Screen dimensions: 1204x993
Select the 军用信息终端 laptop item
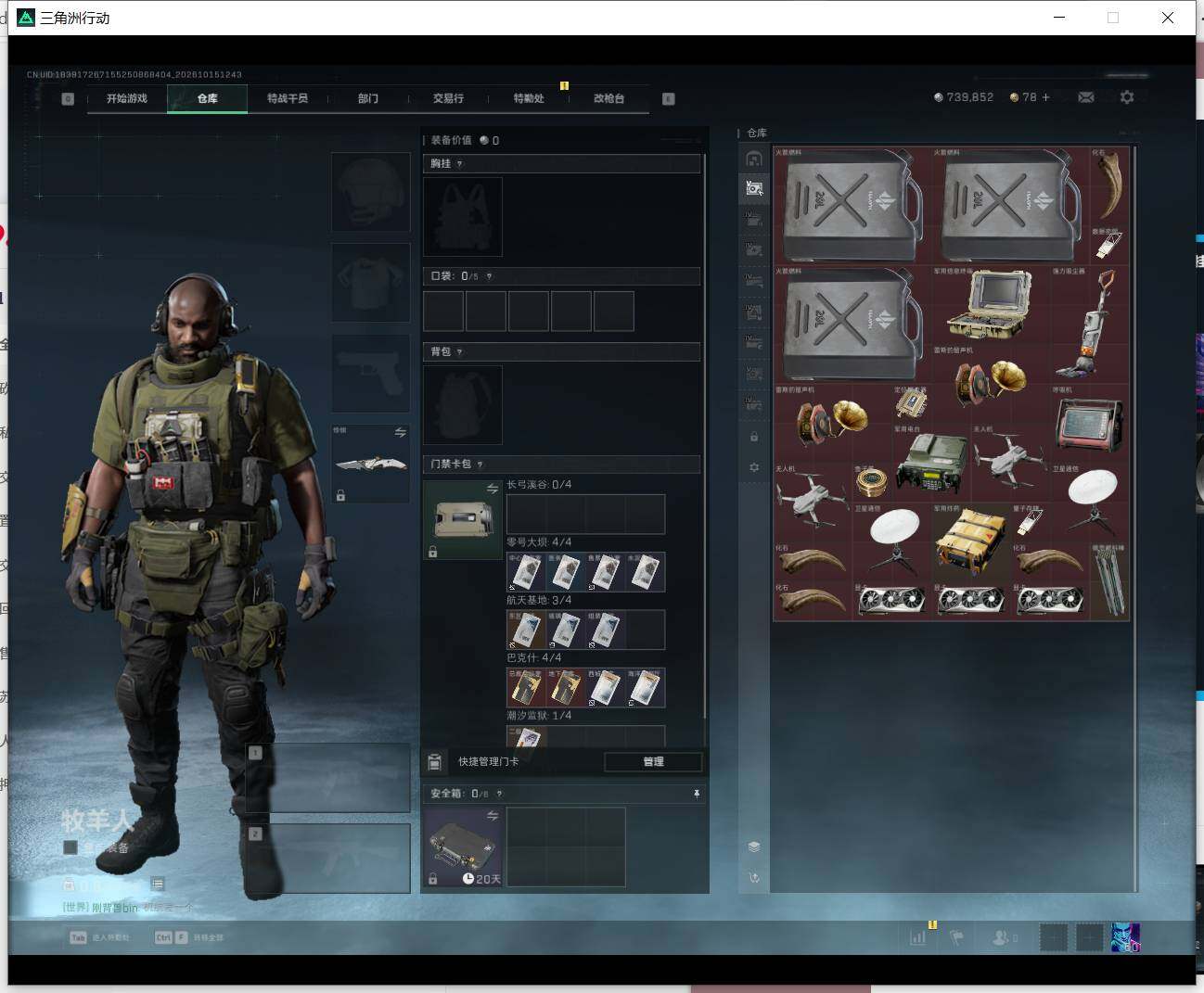[x=991, y=305]
